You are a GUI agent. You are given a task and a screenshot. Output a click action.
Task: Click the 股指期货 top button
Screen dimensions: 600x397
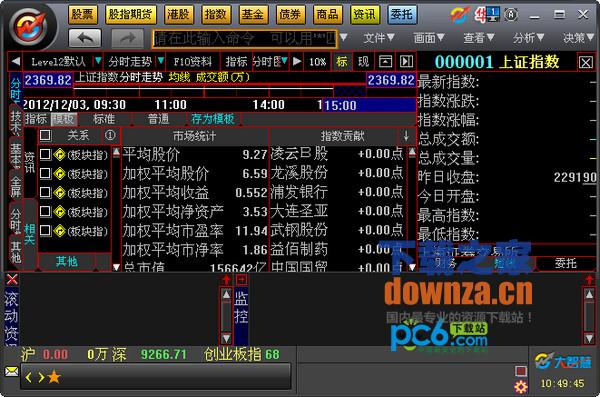[130, 15]
